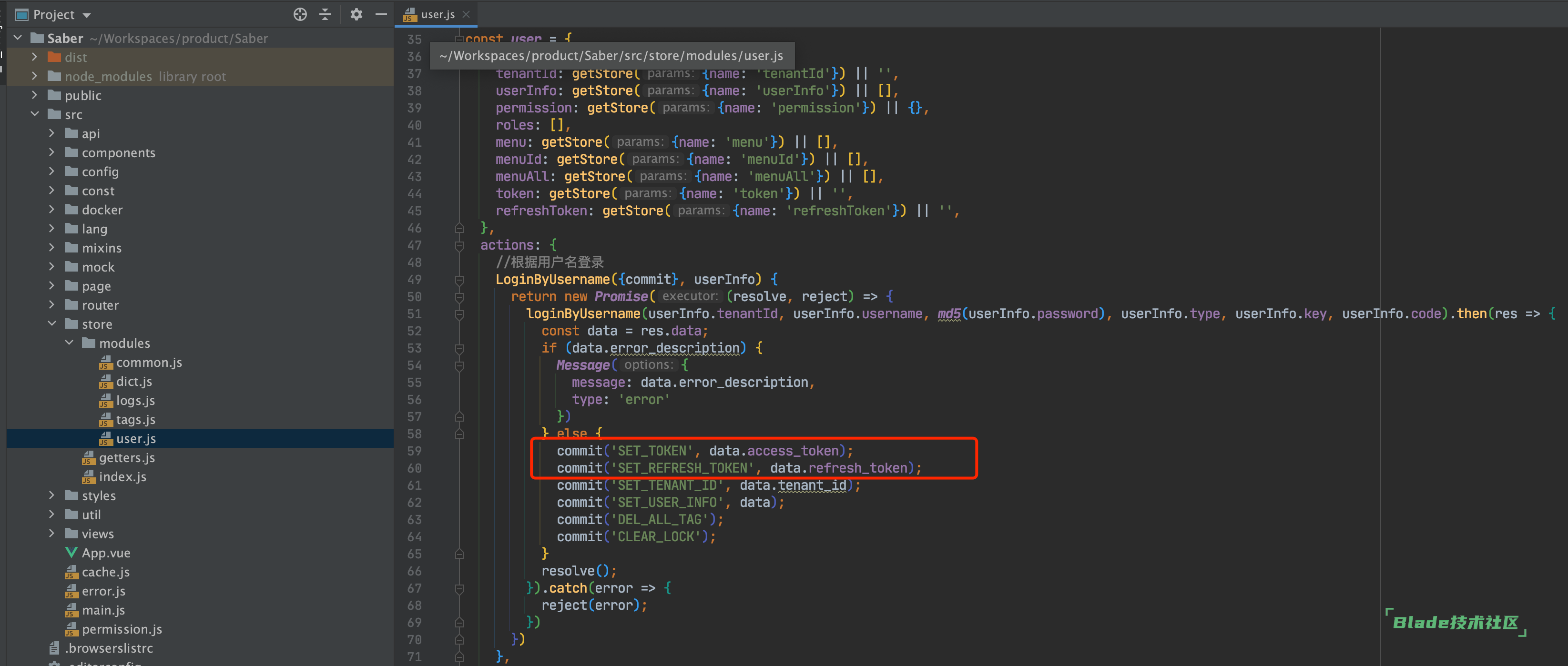Toggle code fold at line 53 if block
1568x666 pixels.
(459, 349)
